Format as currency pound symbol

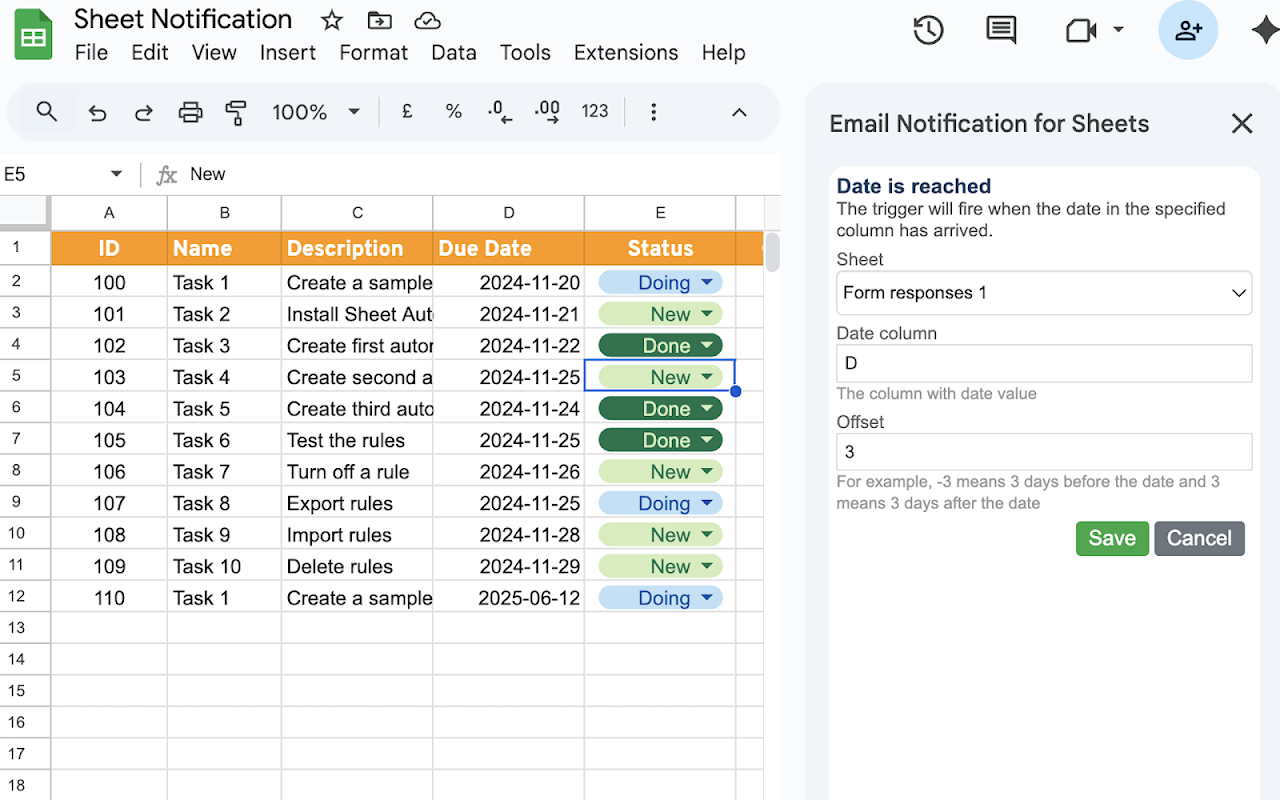pos(407,112)
